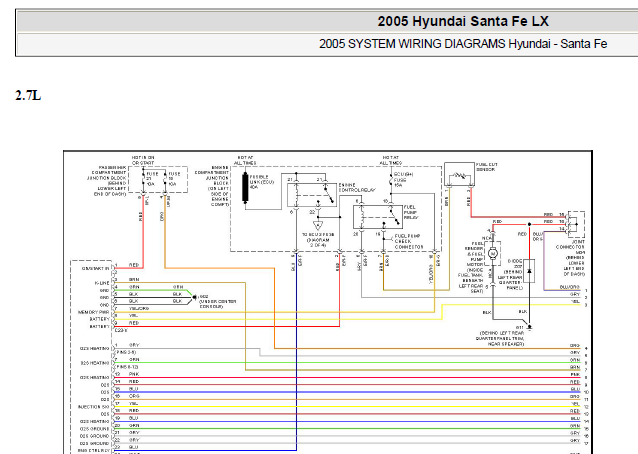Click the 'FUSIBLE LINK (ECU) 40A' label

point(262,182)
